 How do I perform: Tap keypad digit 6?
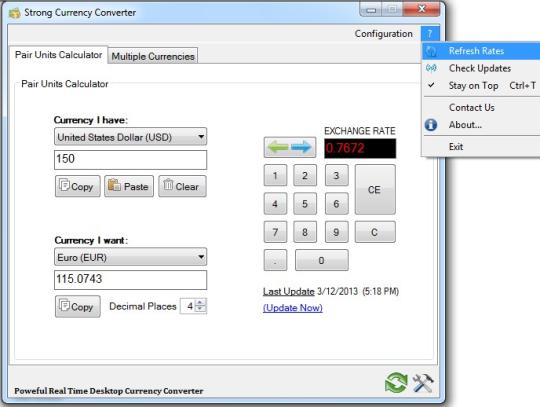coord(336,204)
